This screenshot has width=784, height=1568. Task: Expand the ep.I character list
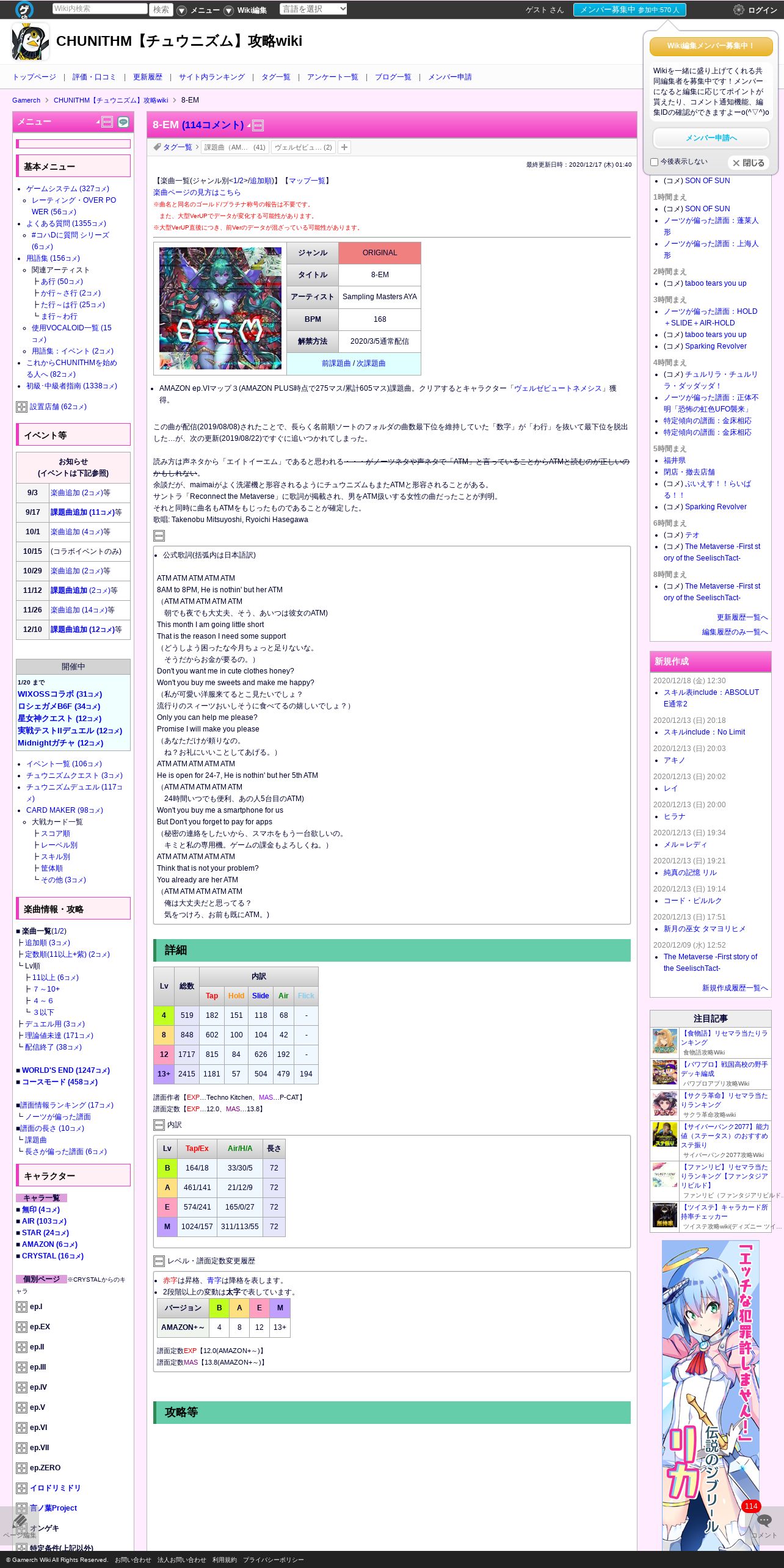21,1307
